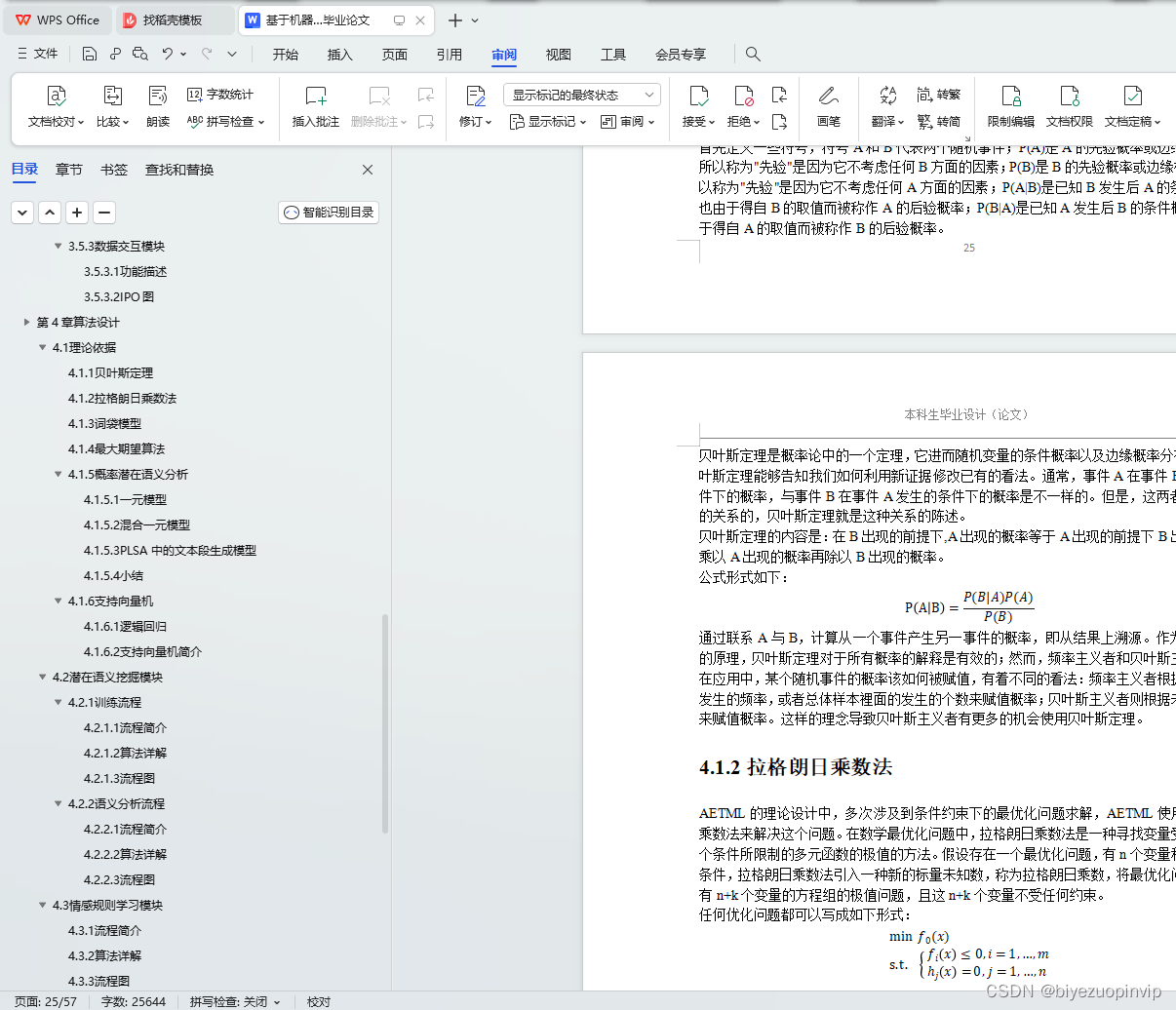Image resolution: width=1176 pixels, height=1010 pixels.
Task: Click the 比较 compare documents icon
Action: click(112, 96)
